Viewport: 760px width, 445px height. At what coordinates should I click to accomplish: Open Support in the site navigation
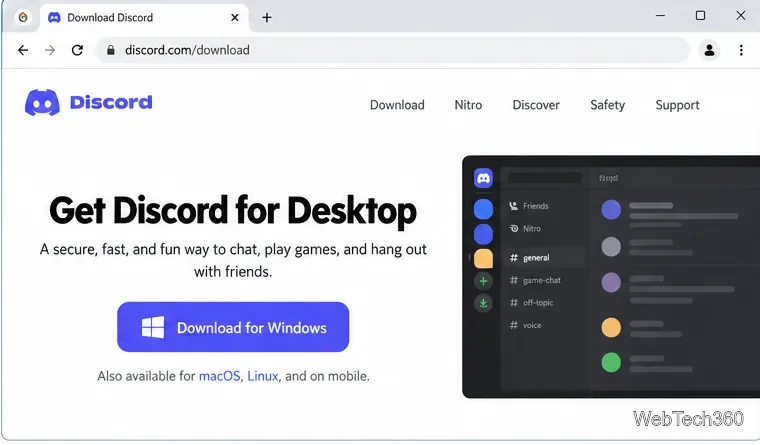[677, 105]
